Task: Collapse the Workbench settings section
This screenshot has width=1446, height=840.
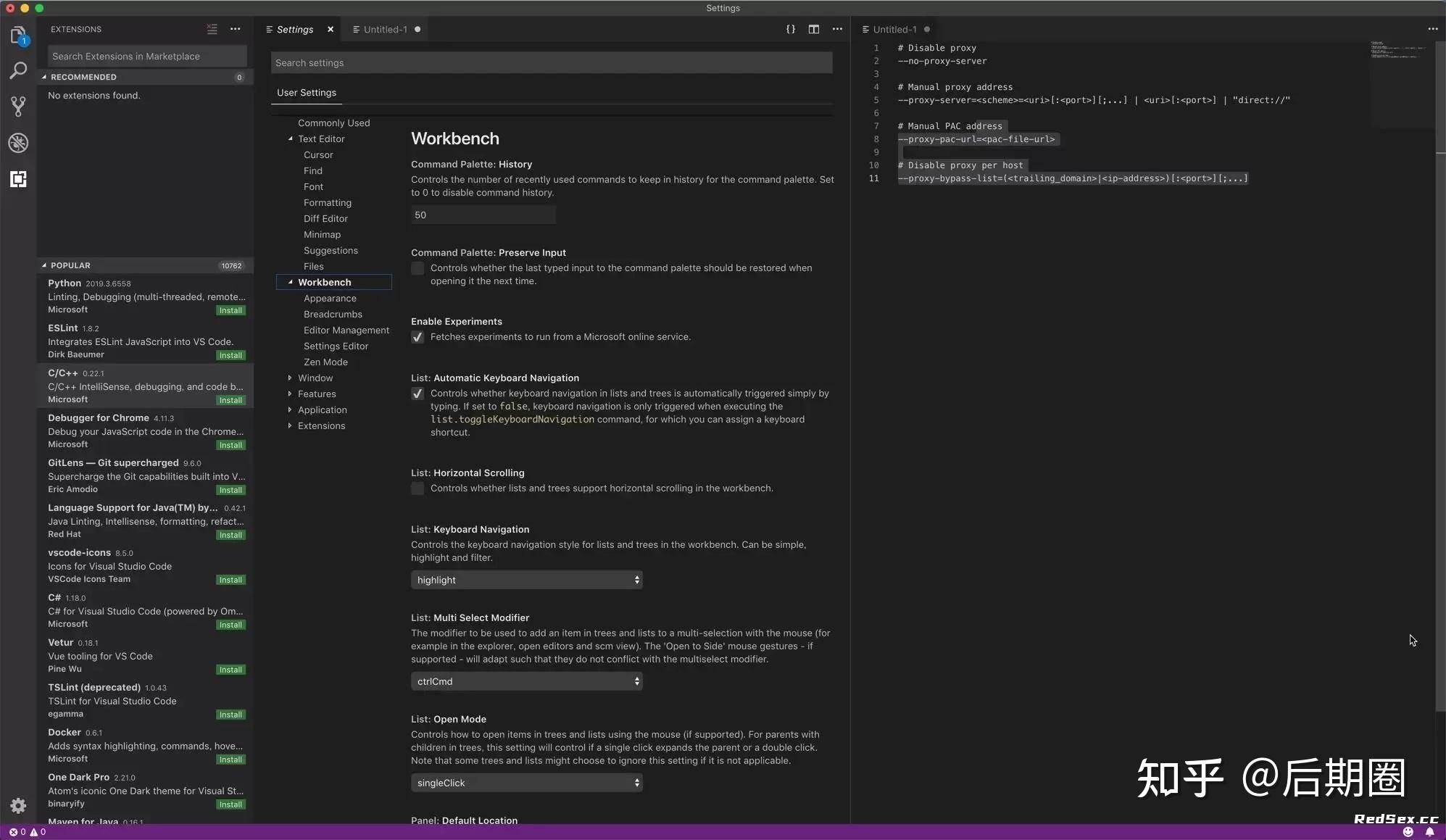Action: [x=291, y=282]
